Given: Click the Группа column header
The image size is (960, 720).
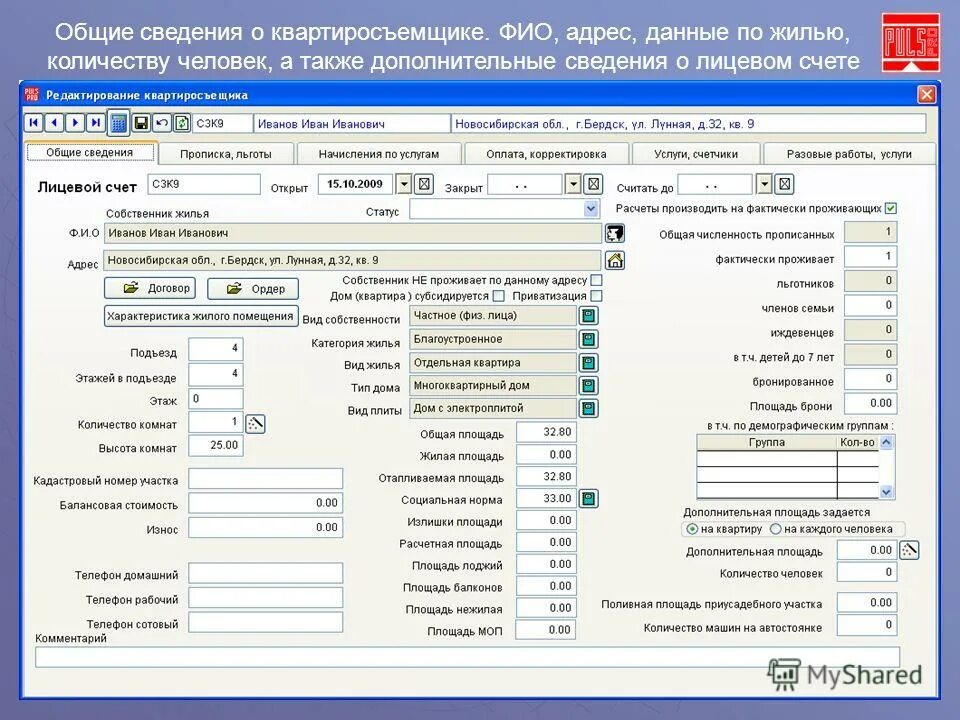Looking at the screenshot, I should [x=767, y=442].
